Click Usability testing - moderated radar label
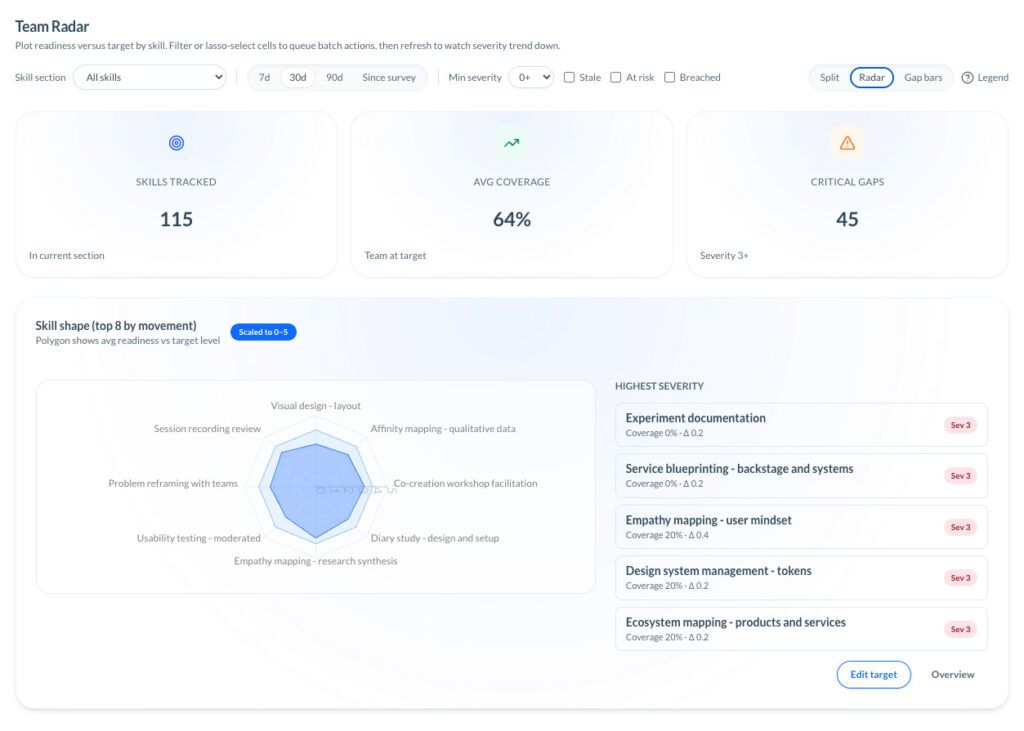 (x=199, y=538)
